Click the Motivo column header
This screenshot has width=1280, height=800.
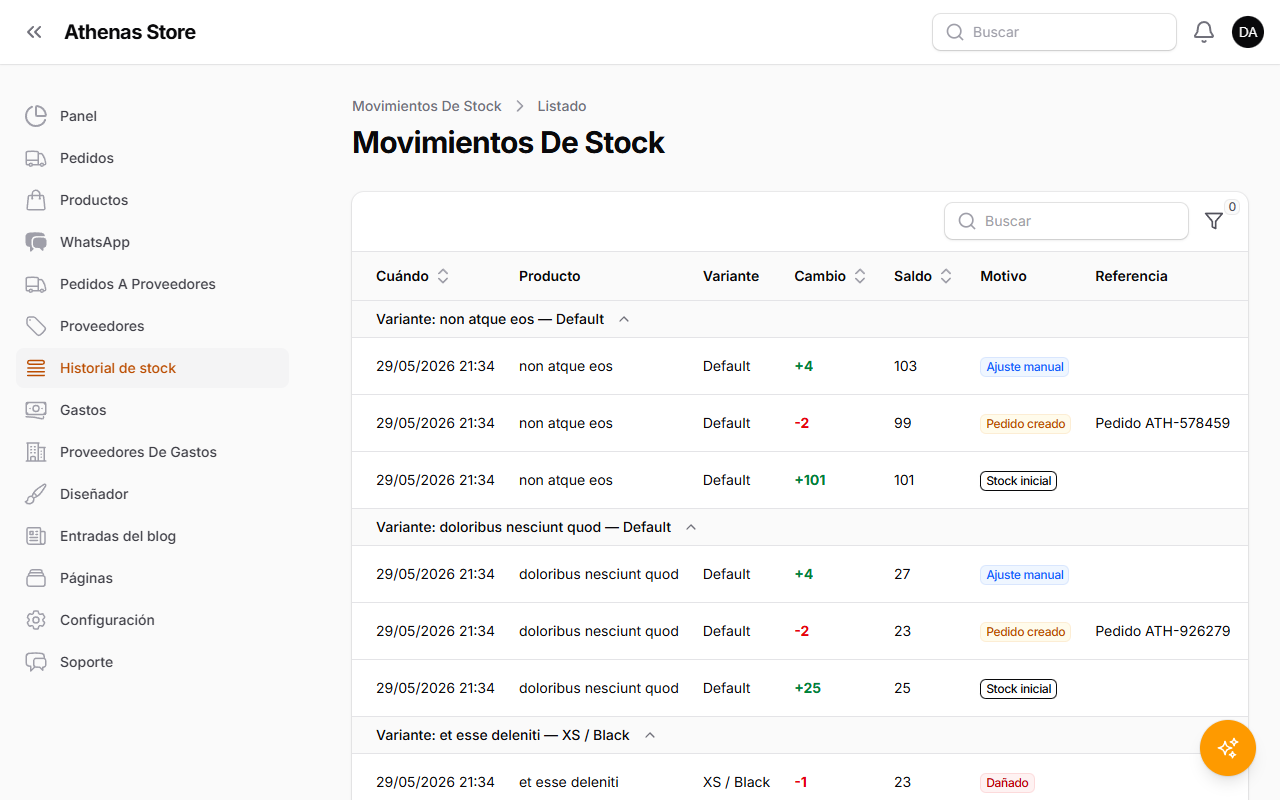point(1003,276)
